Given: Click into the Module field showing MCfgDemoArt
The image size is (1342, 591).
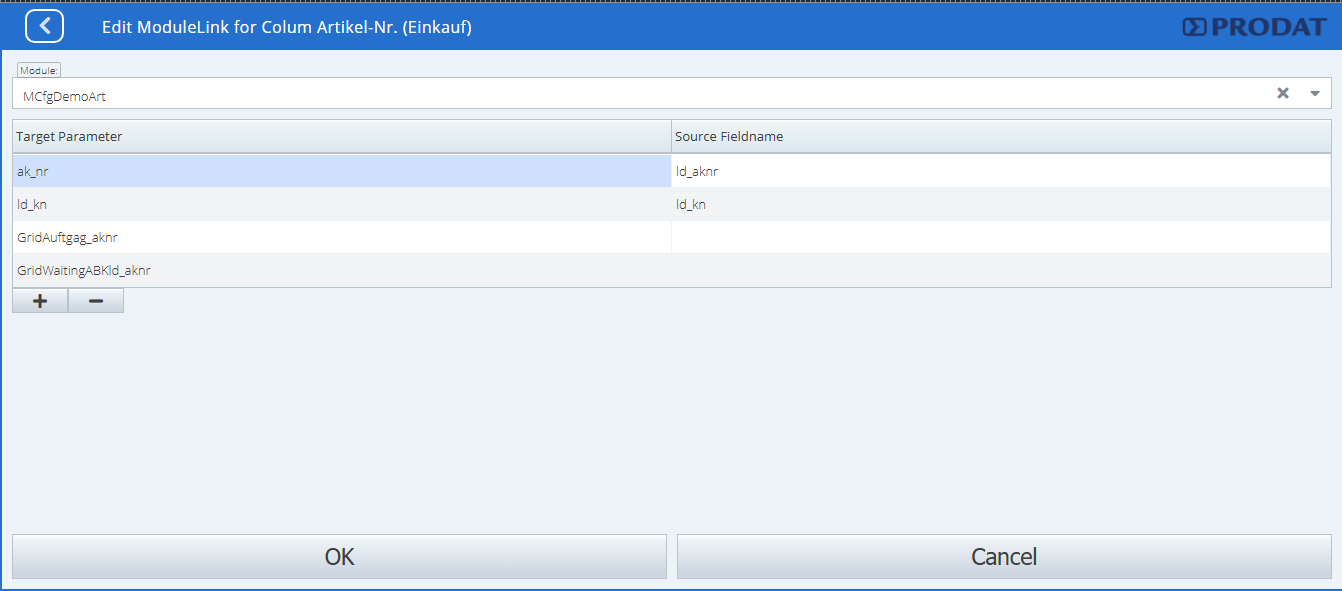Looking at the screenshot, I should (640, 95).
